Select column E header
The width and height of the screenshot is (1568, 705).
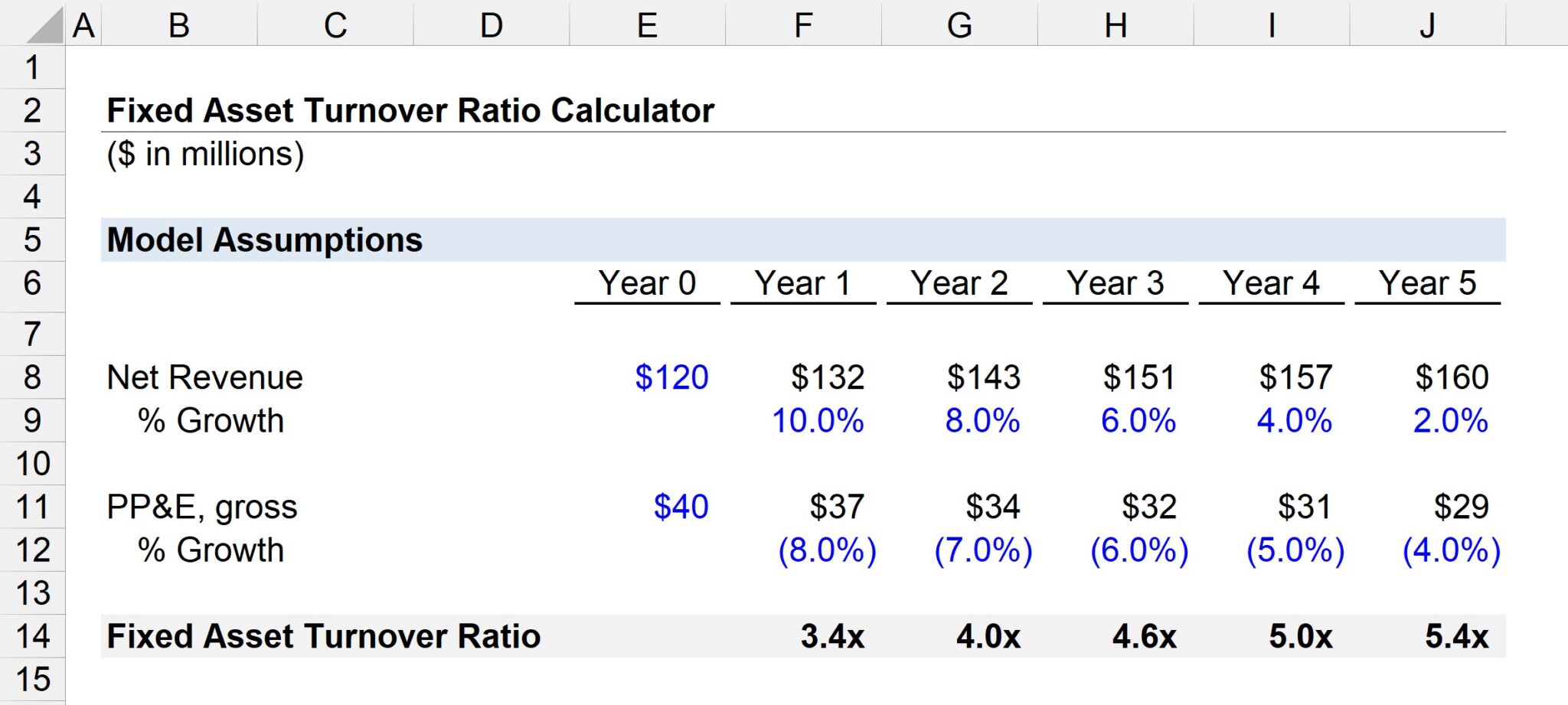tap(647, 24)
